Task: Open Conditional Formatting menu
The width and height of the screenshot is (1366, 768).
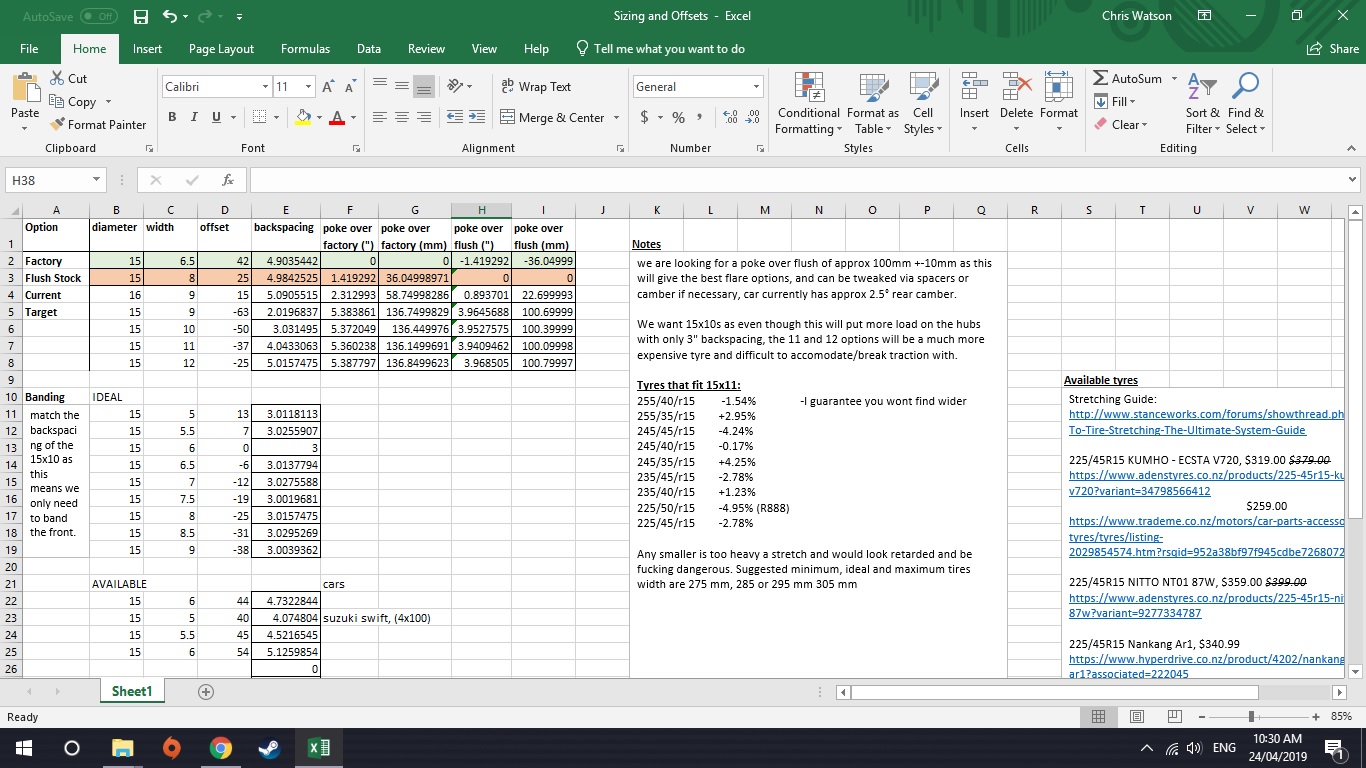Action: [808, 103]
